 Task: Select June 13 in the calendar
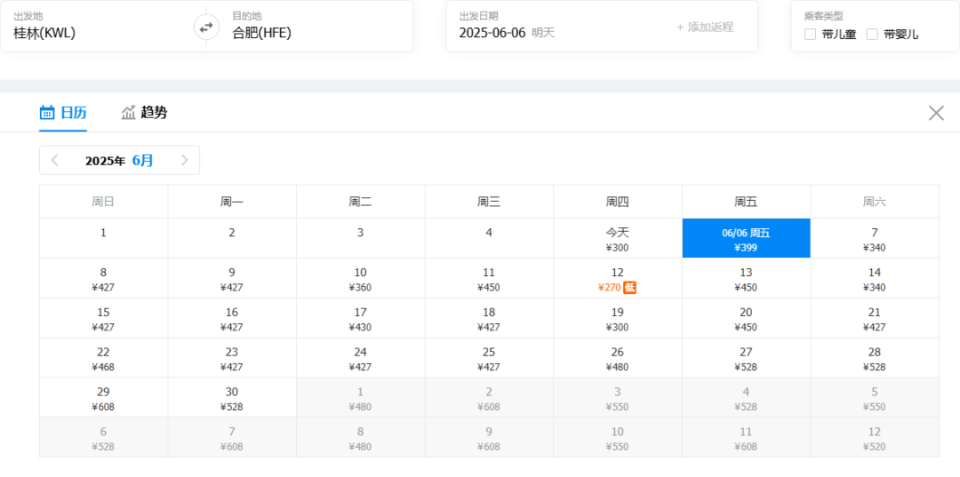746,279
